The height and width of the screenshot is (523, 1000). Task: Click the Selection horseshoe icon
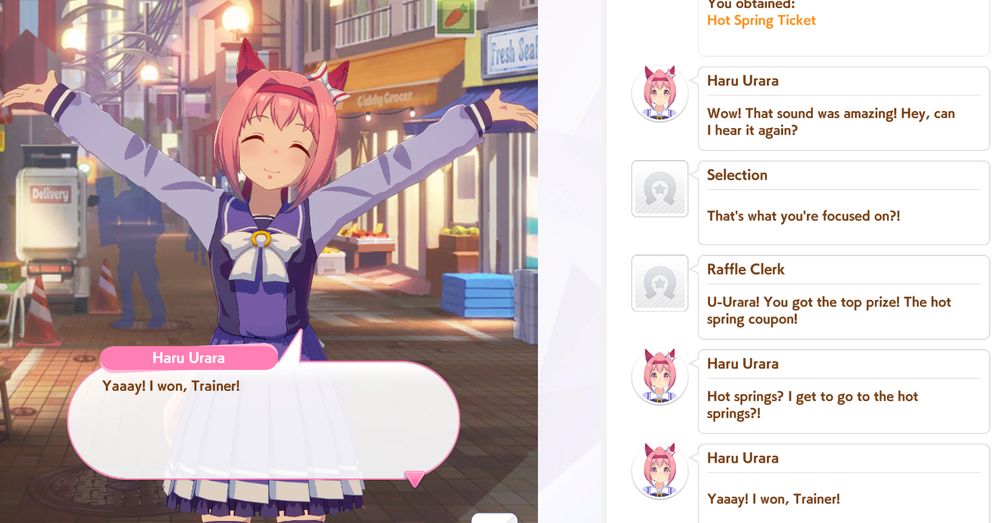click(659, 189)
